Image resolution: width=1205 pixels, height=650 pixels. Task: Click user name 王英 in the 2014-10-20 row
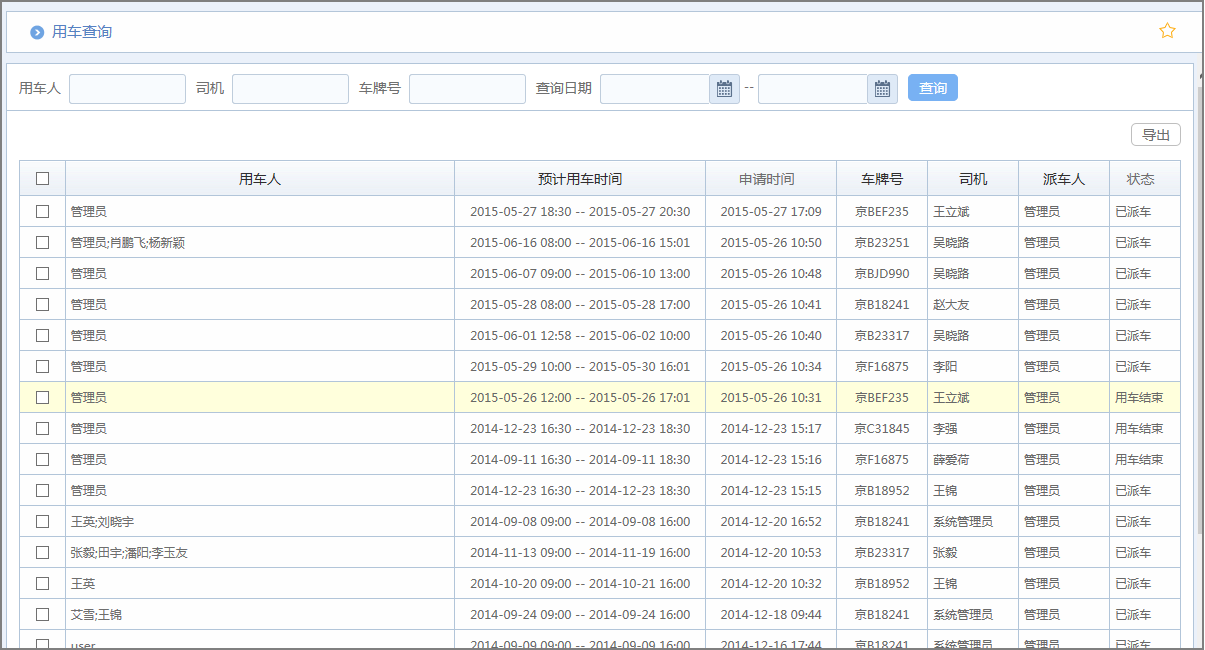83,583
